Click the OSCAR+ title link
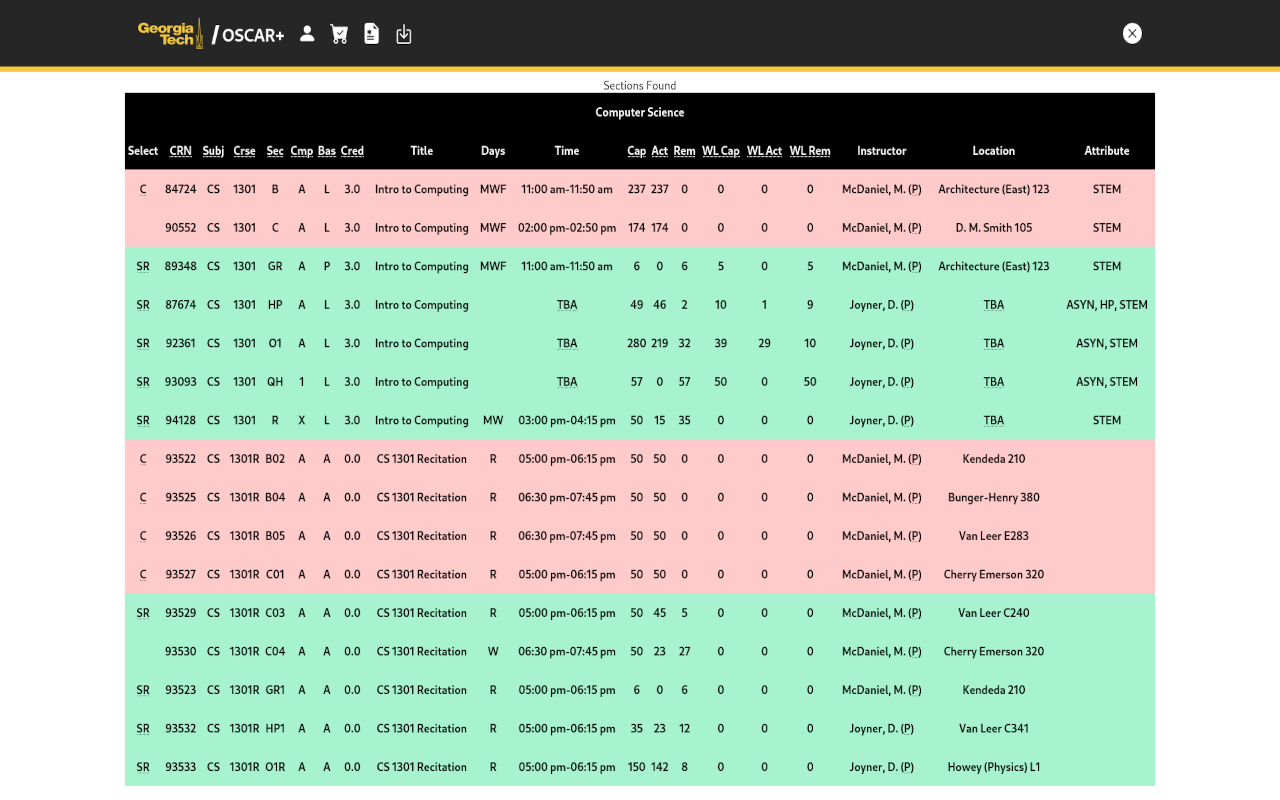Image resolution: width=1280 pixels, height=800 pixels. 248,35
